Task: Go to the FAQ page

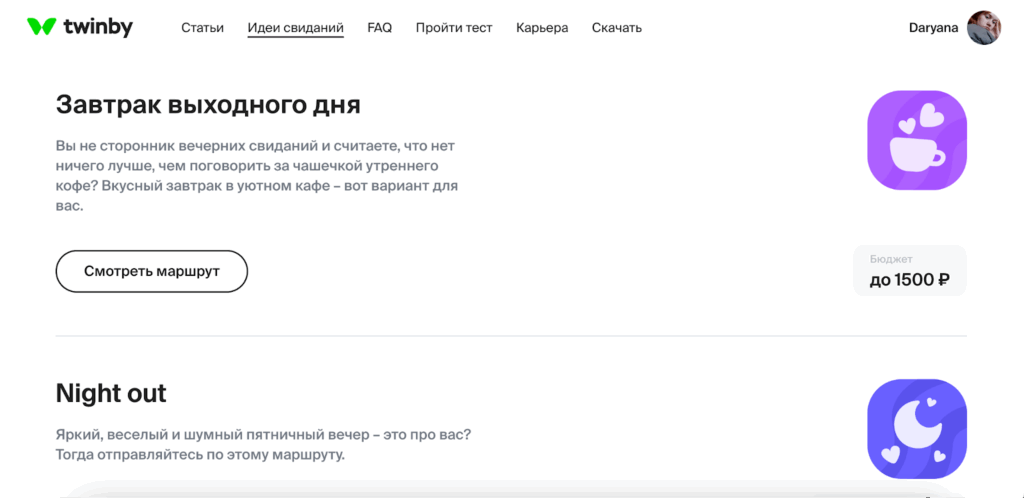Action: (x=379, y=28)
